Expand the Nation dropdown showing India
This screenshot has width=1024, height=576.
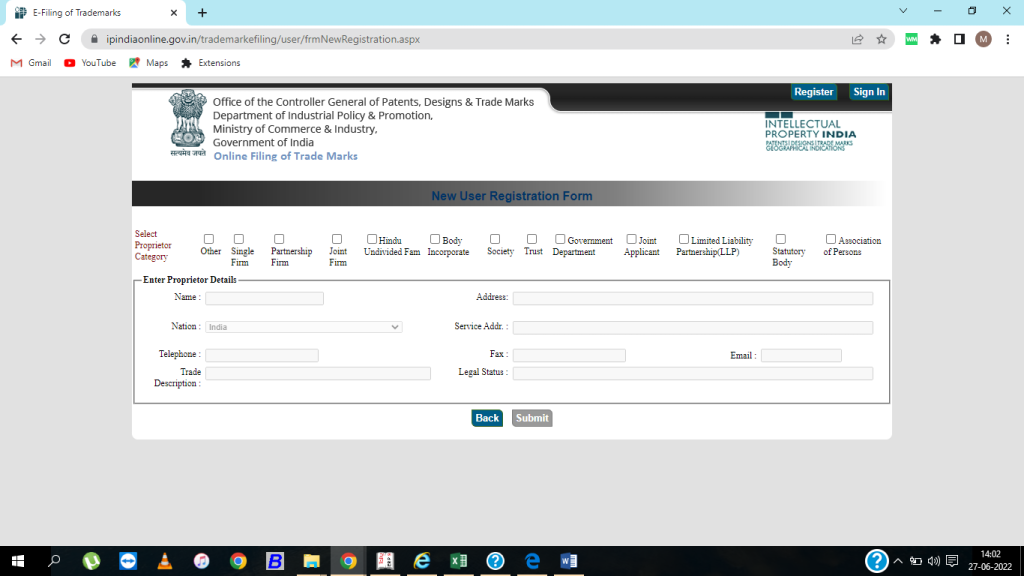coord(304,327)
